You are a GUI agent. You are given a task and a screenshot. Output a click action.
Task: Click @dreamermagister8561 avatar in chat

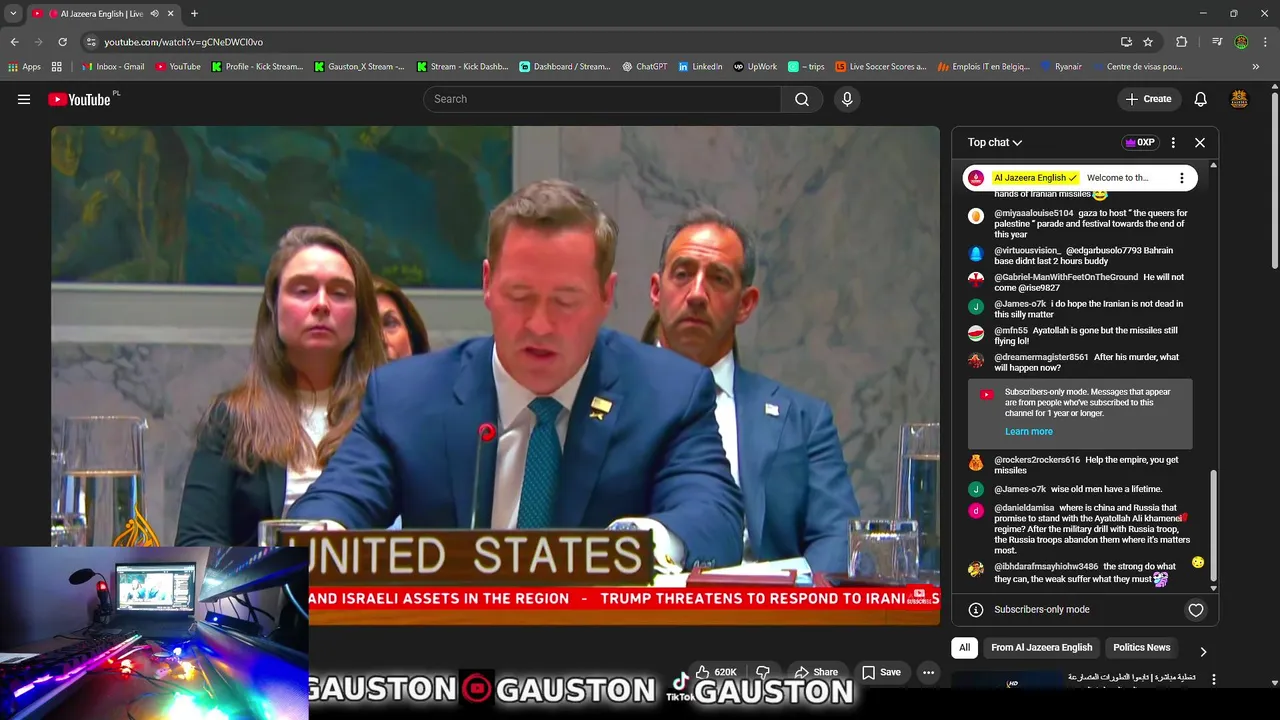[x=976, y=360]
